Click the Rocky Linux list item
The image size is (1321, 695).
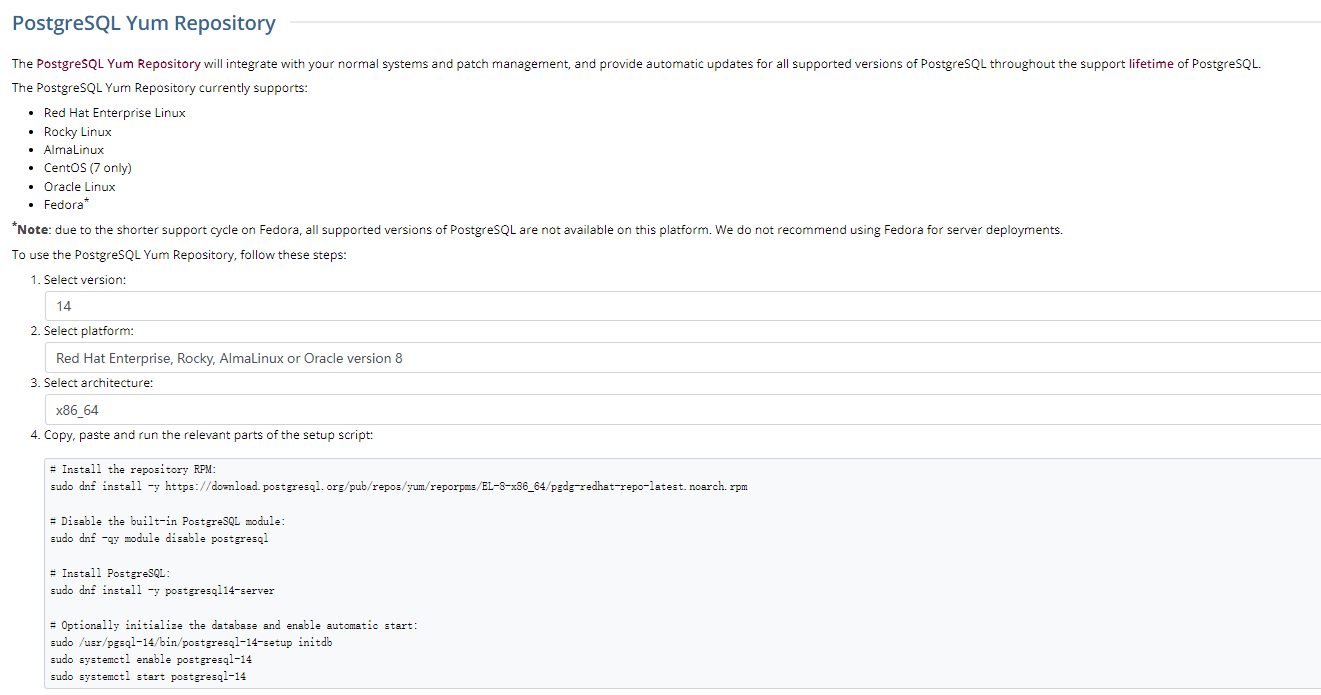(78, 132)
